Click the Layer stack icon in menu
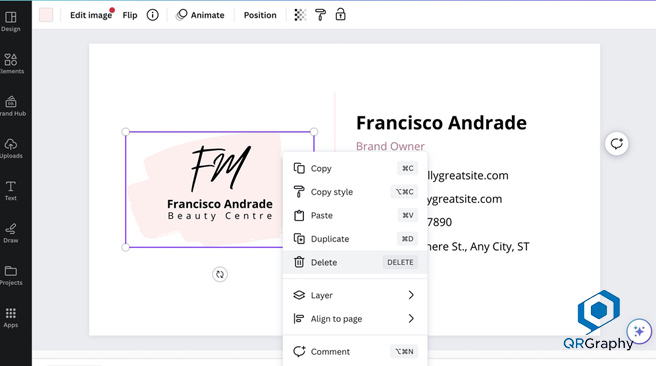The image size is (656, 366). pos(299,295)
